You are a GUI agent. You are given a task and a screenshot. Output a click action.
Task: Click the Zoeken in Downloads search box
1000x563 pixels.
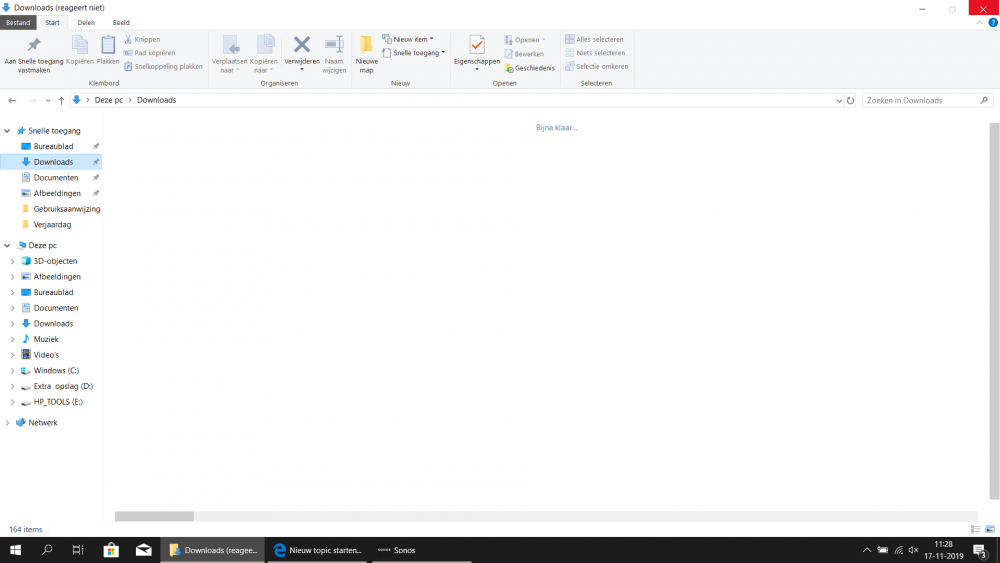tap(918, 100)
